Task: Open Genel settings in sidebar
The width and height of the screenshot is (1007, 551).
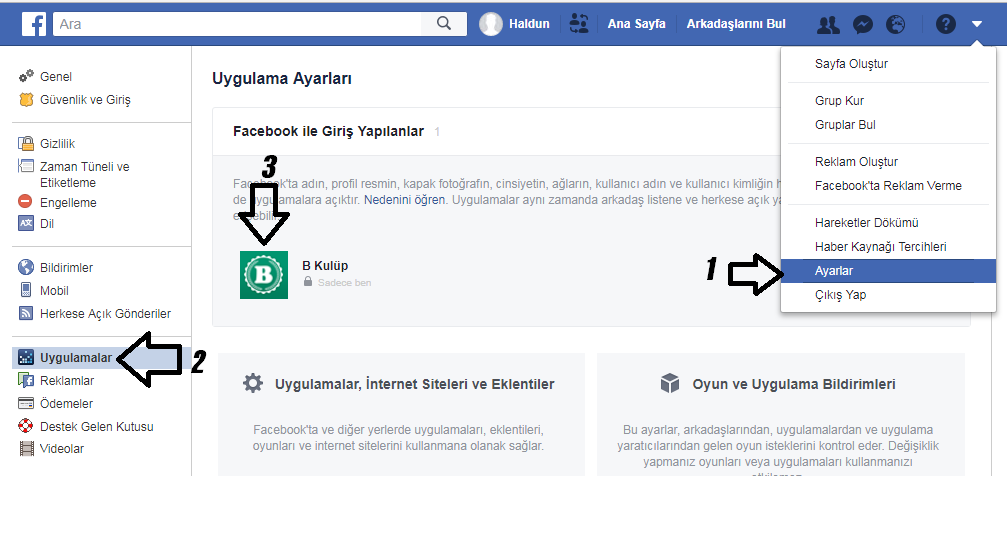Action: click(x=56, y=76)
